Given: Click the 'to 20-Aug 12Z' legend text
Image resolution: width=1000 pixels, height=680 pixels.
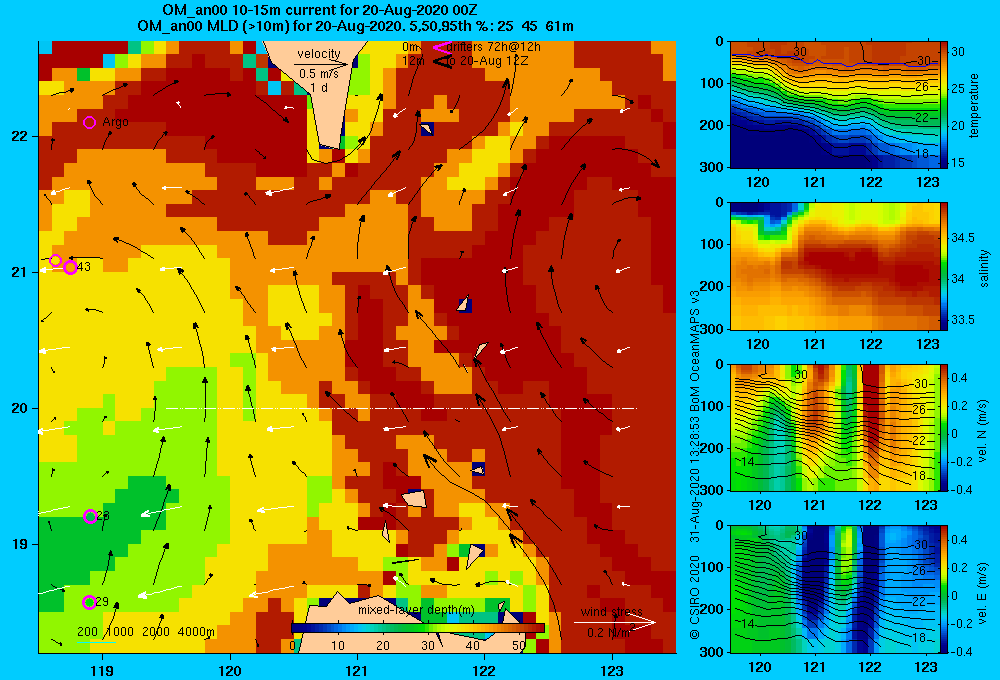Looking at the screenshot, I should [487, 61].
